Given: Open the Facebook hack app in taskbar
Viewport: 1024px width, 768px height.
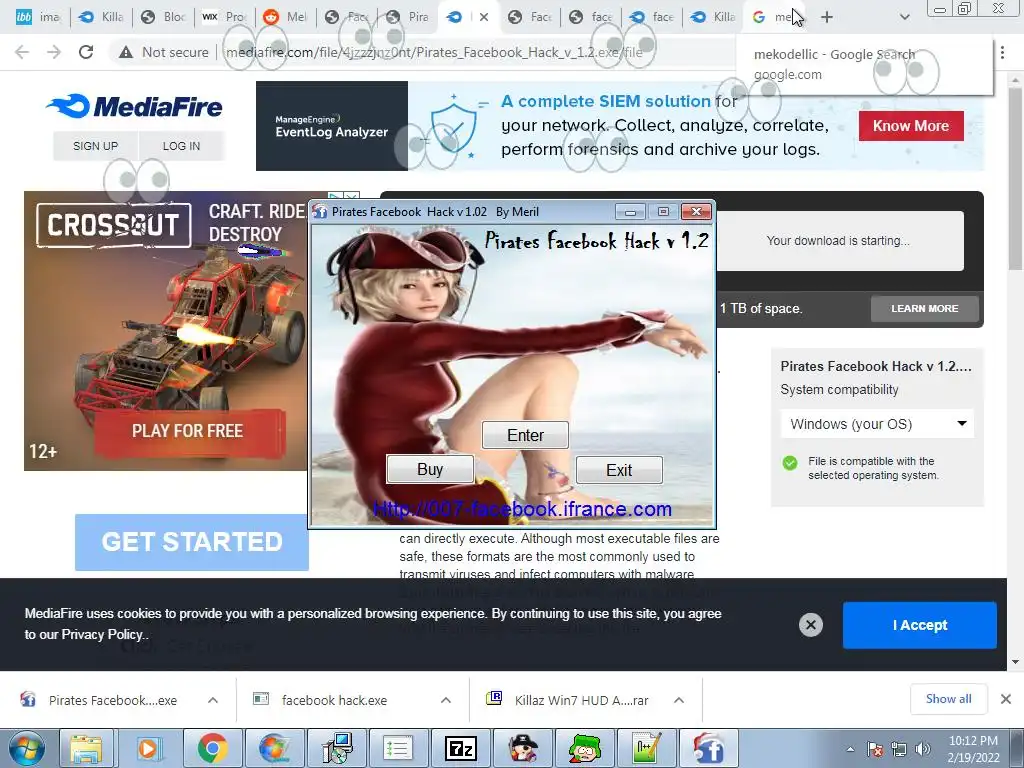Looking at the screenshot, I should pyautogui.click(x=709, y=748).
